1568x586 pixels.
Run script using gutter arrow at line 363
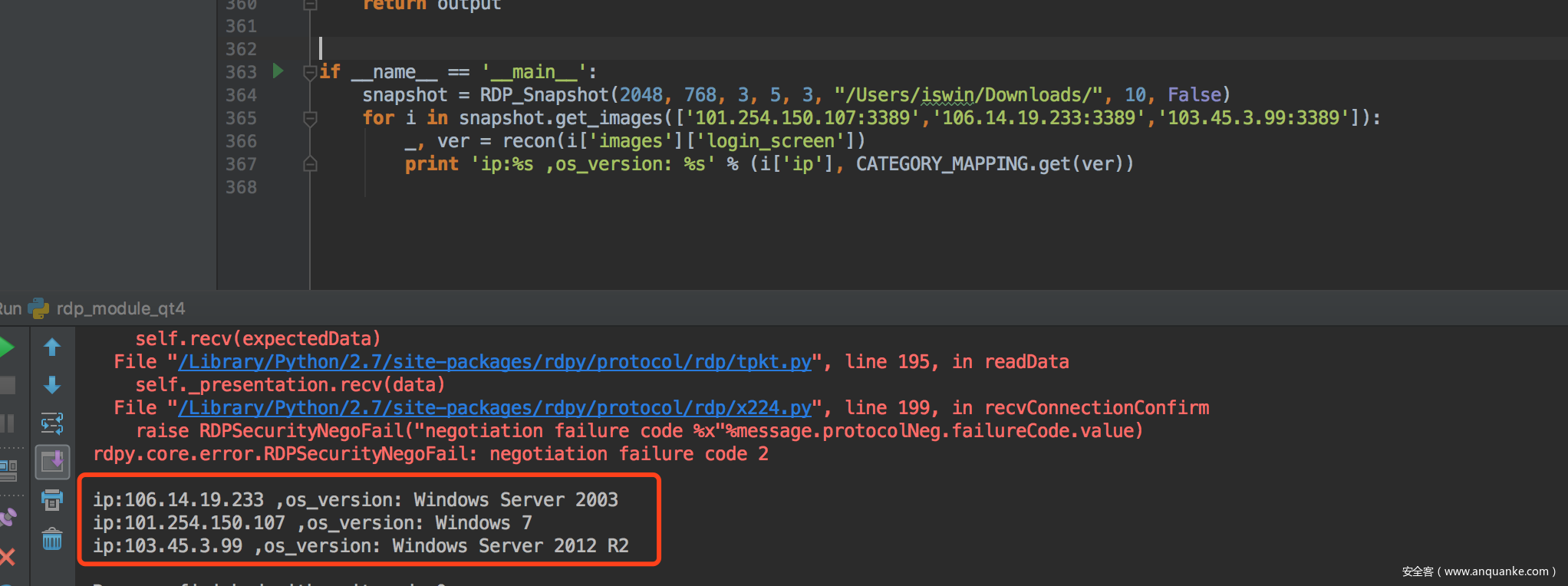coord(278,71)
